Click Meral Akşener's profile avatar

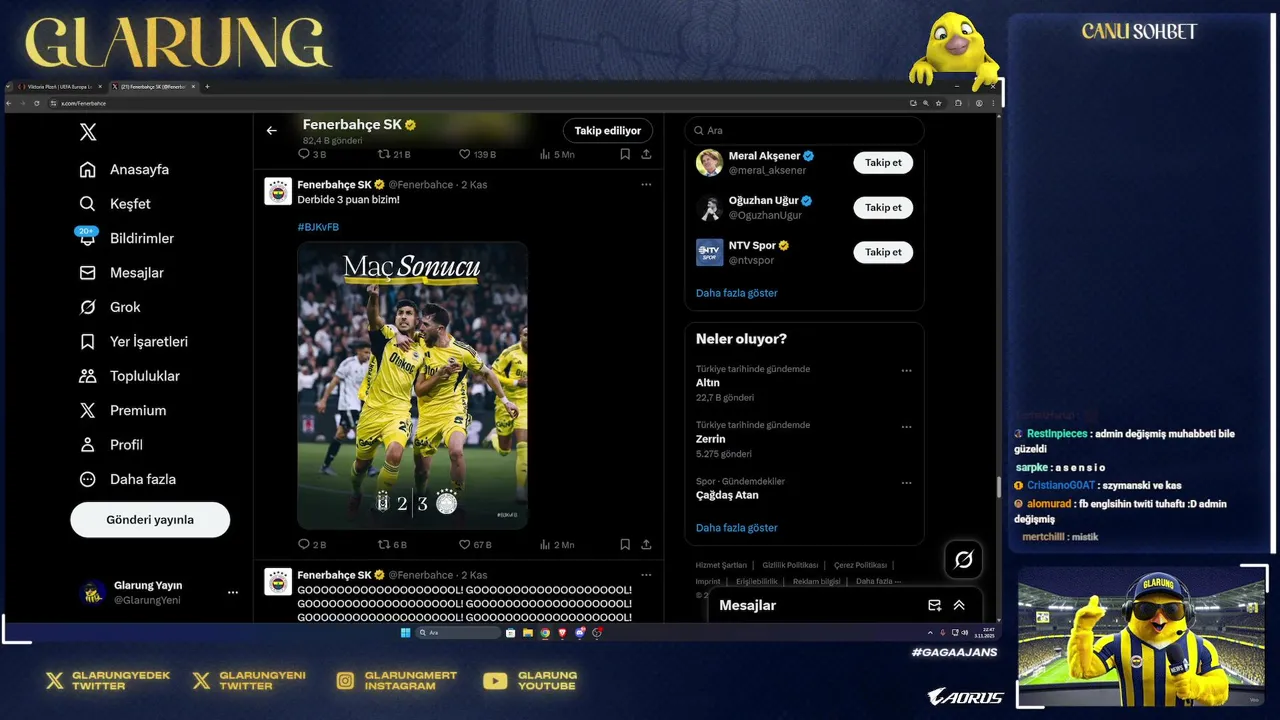tap(709, 163)
